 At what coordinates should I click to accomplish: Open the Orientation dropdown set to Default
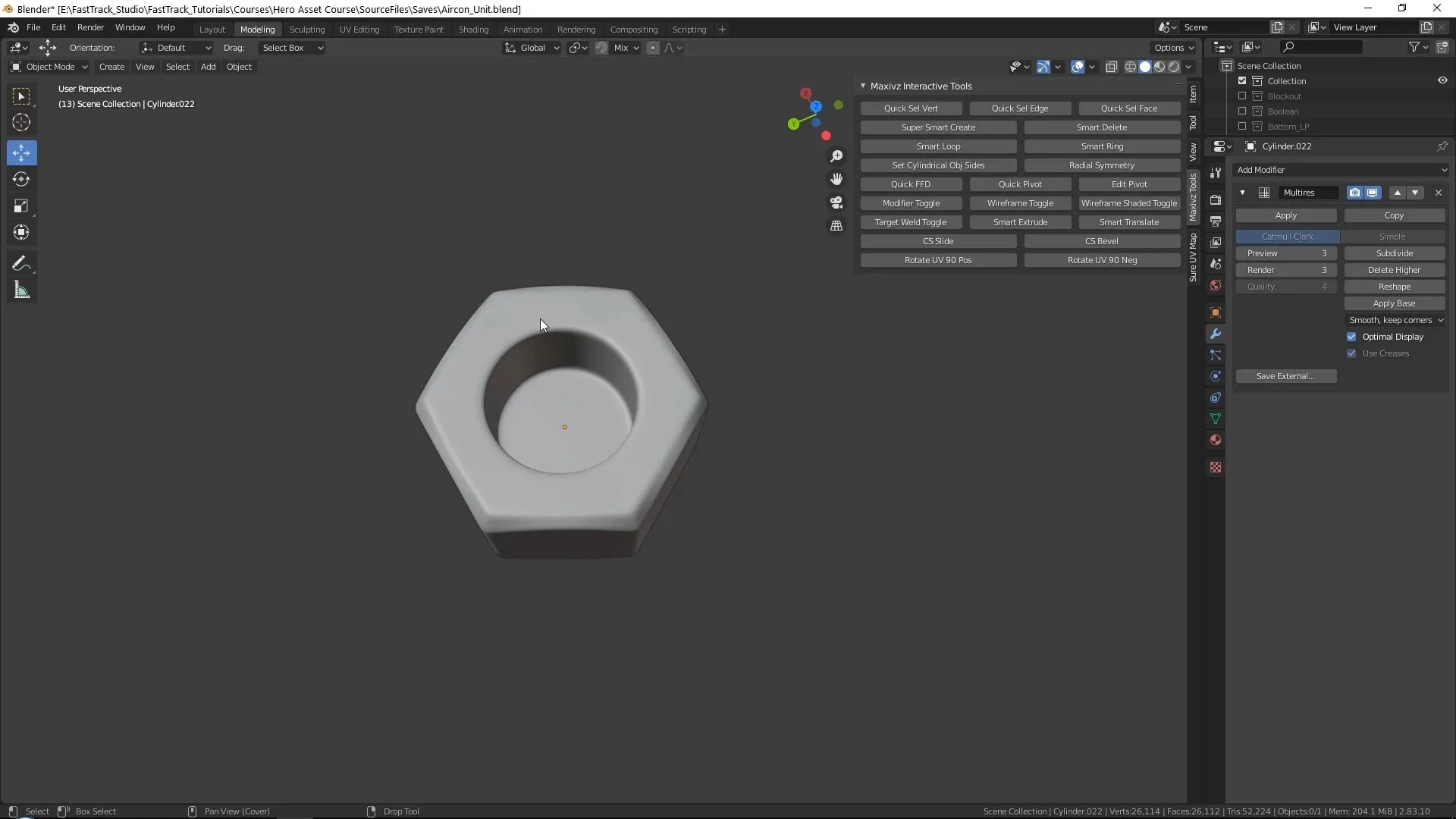176,48
